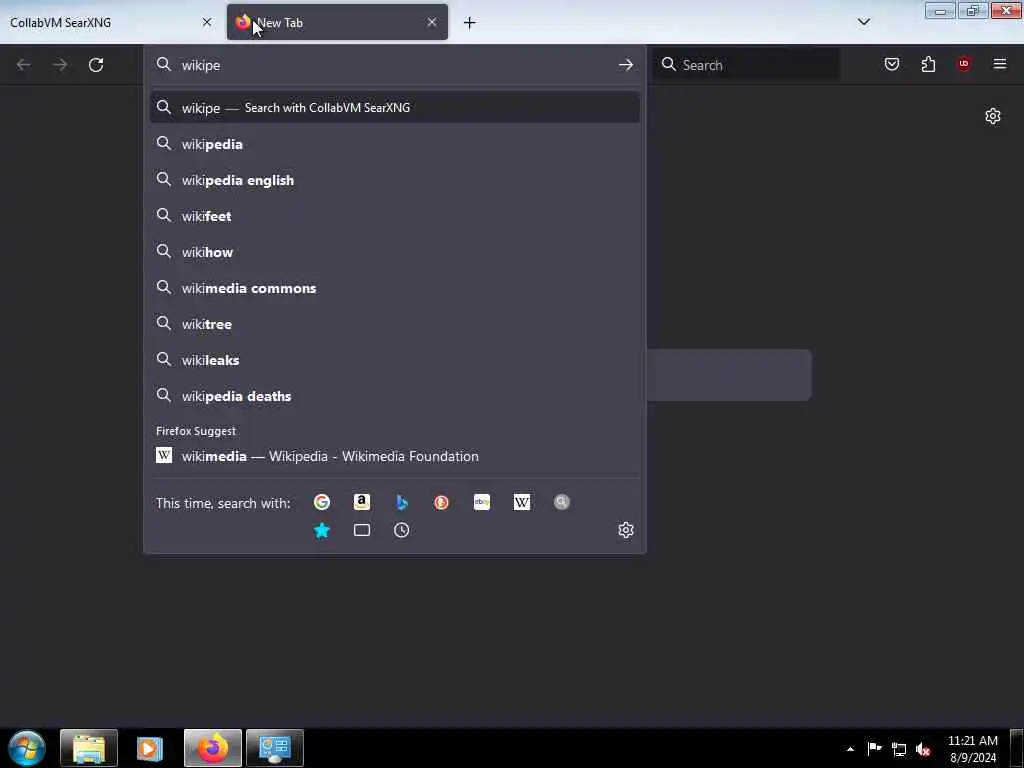Open the network tray icon

pos(899,749)
